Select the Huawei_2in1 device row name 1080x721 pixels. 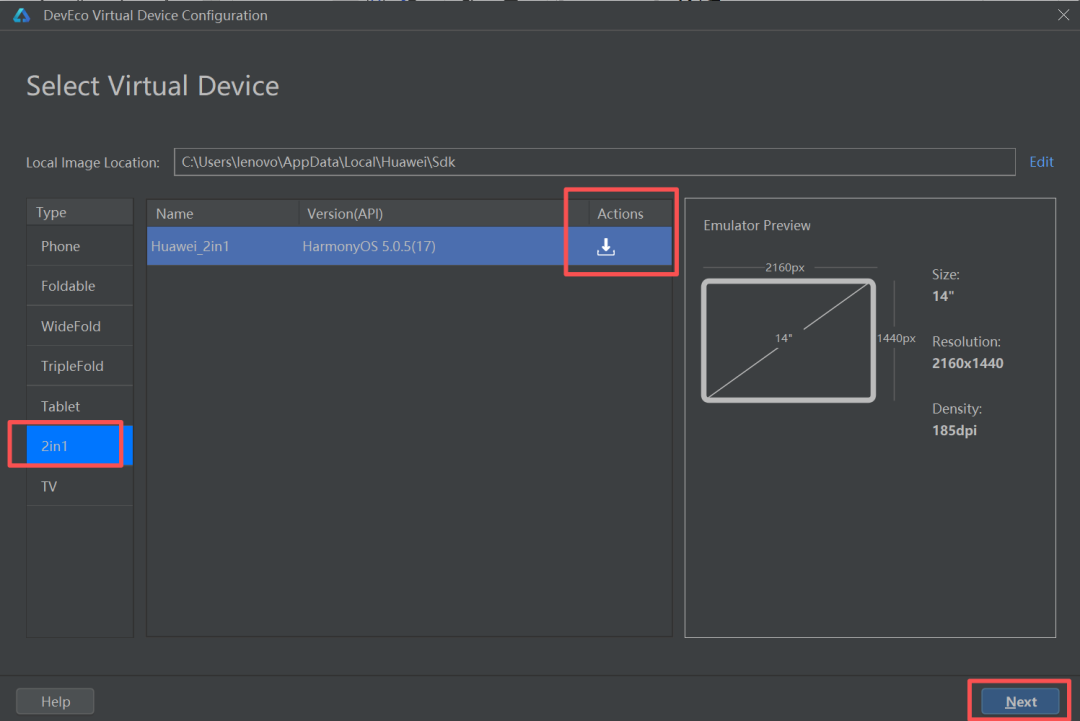tap(190, 246)
